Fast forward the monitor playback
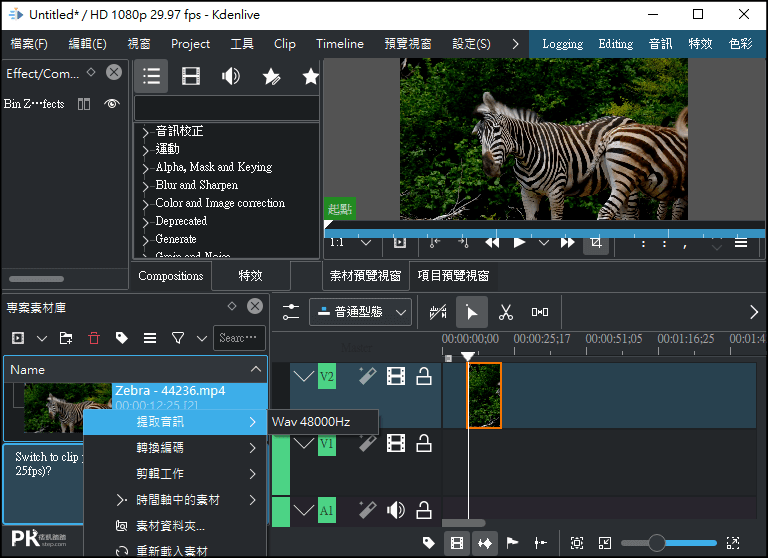Viewport: 768px width, 558px height. click(x=568, y=243)
